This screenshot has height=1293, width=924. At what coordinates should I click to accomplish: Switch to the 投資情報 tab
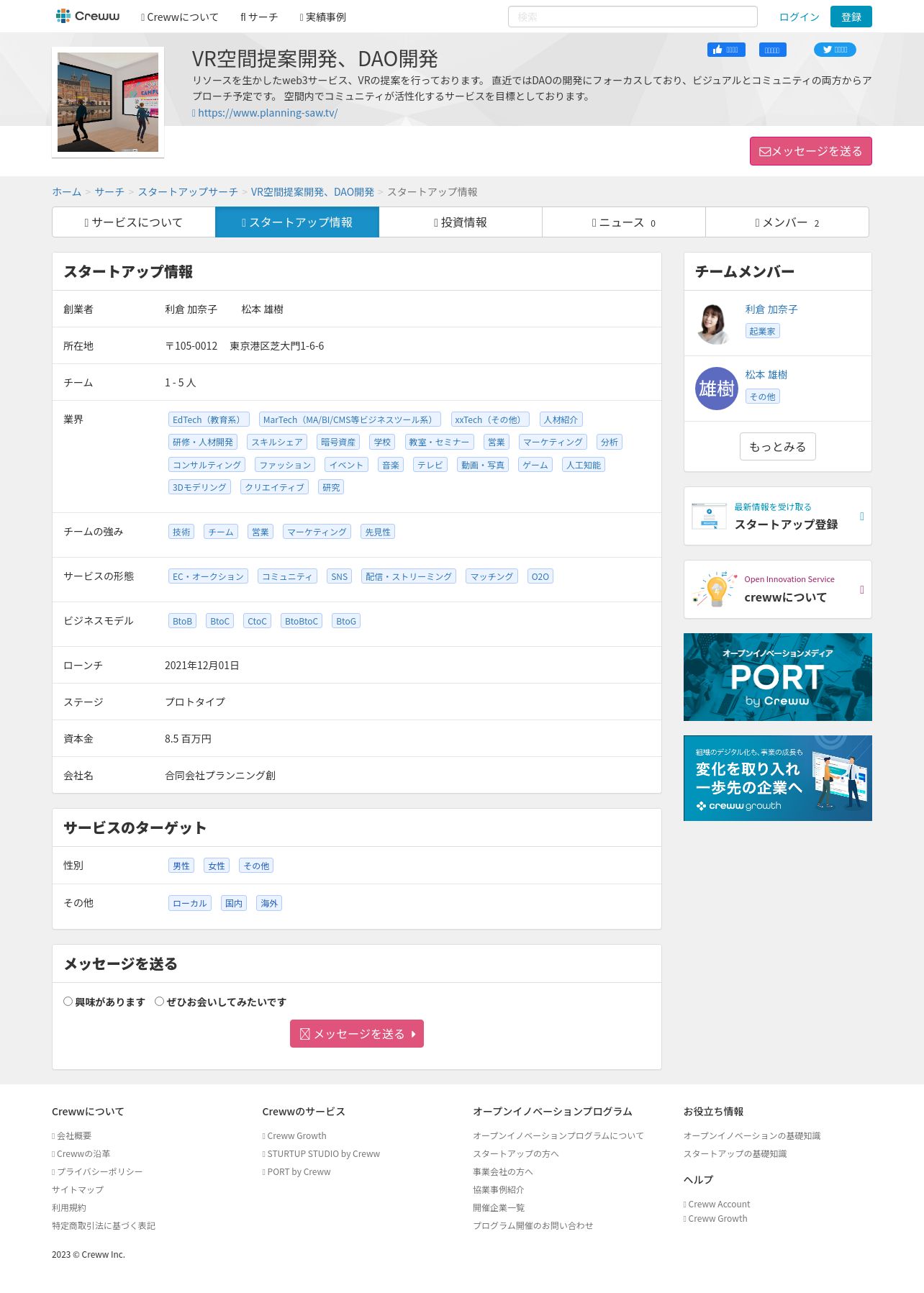[x=461, y=222]
